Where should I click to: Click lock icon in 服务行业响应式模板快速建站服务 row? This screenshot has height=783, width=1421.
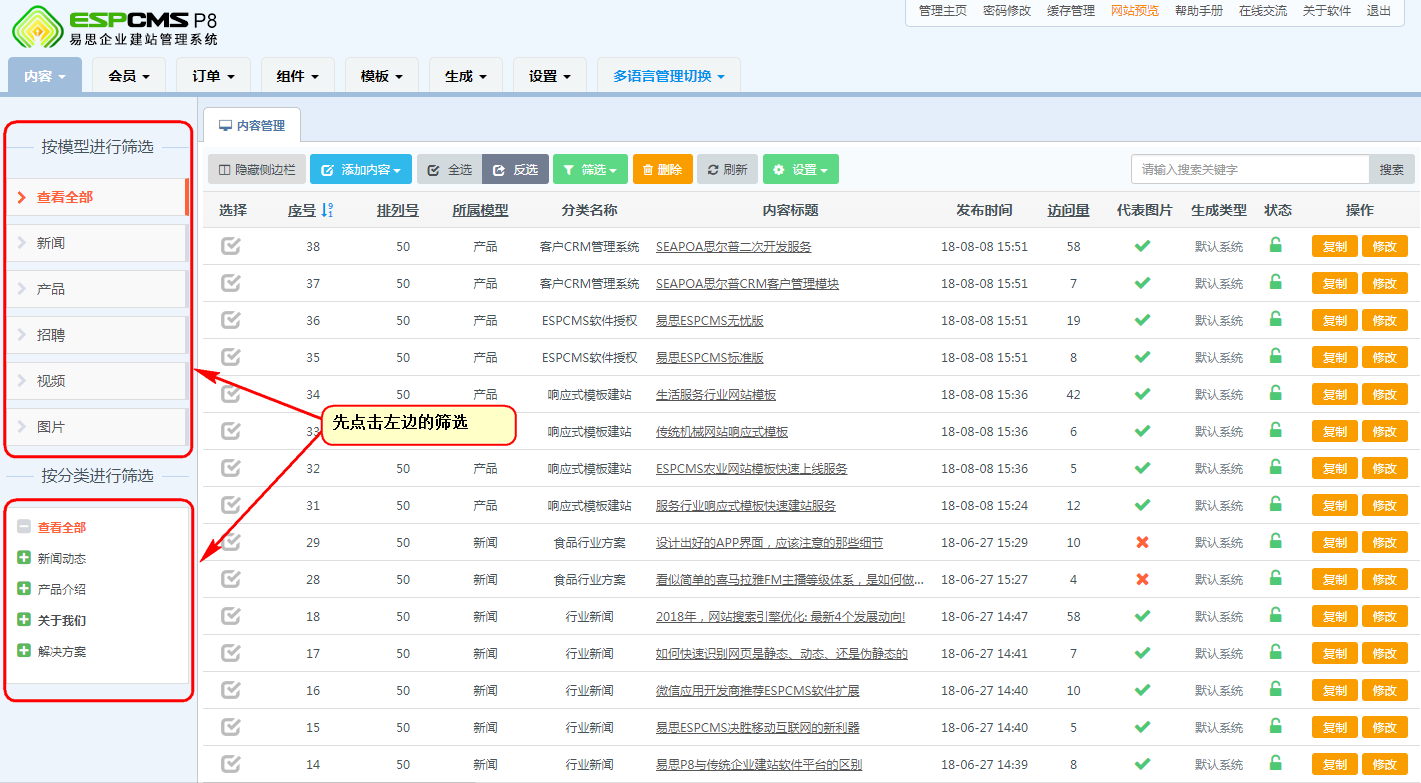coord(1275,504)
